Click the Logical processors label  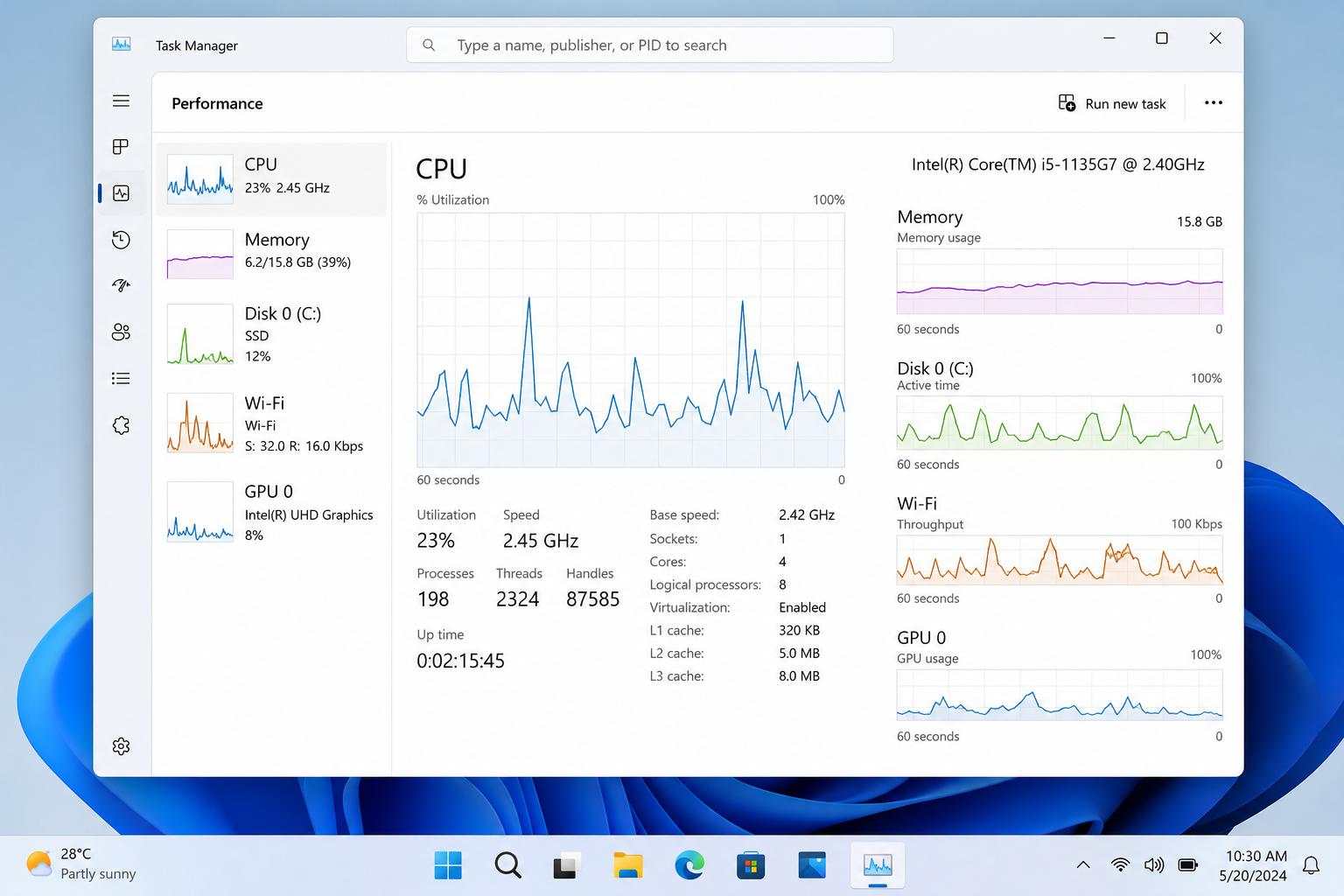coord(705,584)
